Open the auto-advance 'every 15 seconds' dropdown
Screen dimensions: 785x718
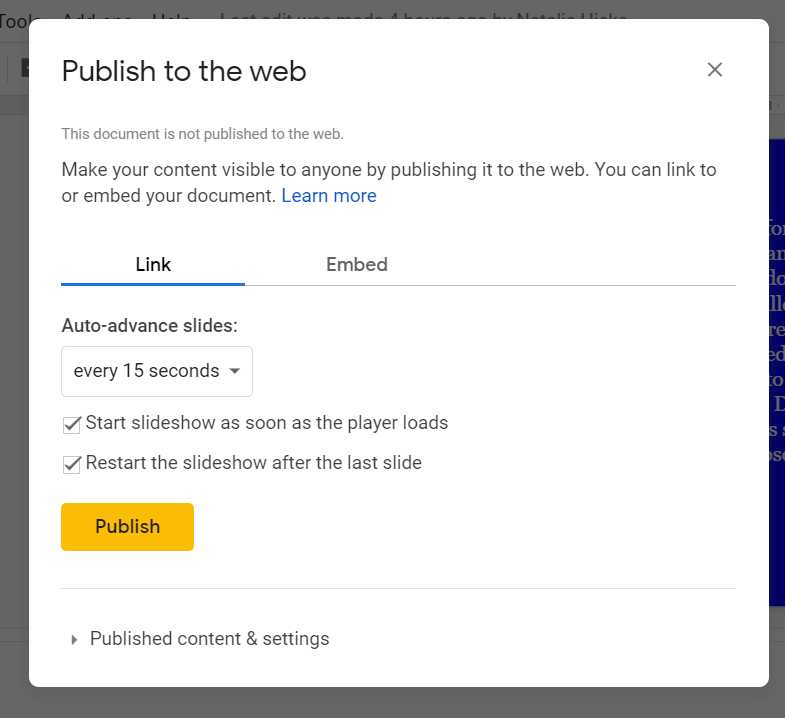146,371
